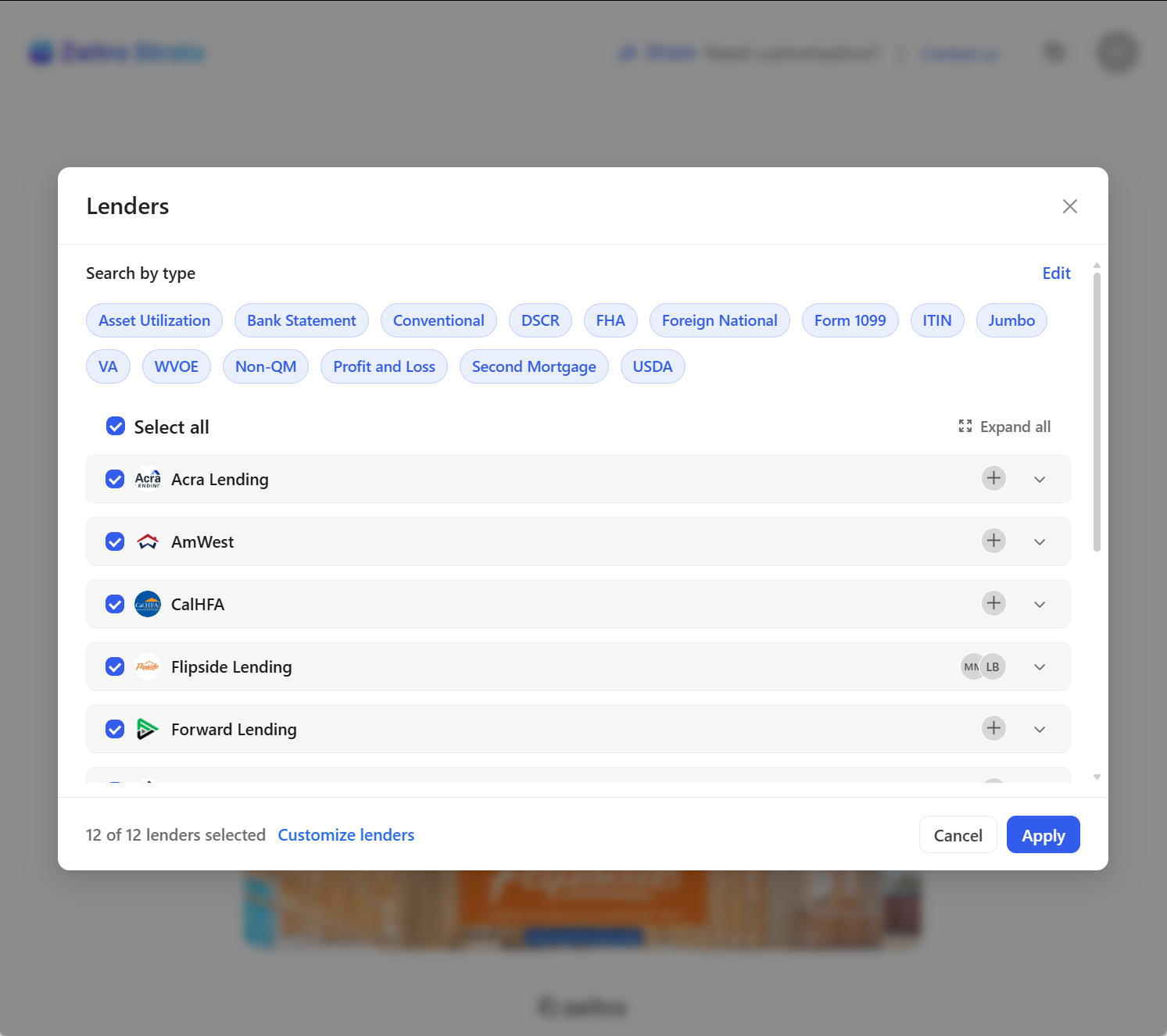The width and height of the screenshot is (1167, 1036).
Task: Select the DSCR type chip
Action: tap(540, 320)
